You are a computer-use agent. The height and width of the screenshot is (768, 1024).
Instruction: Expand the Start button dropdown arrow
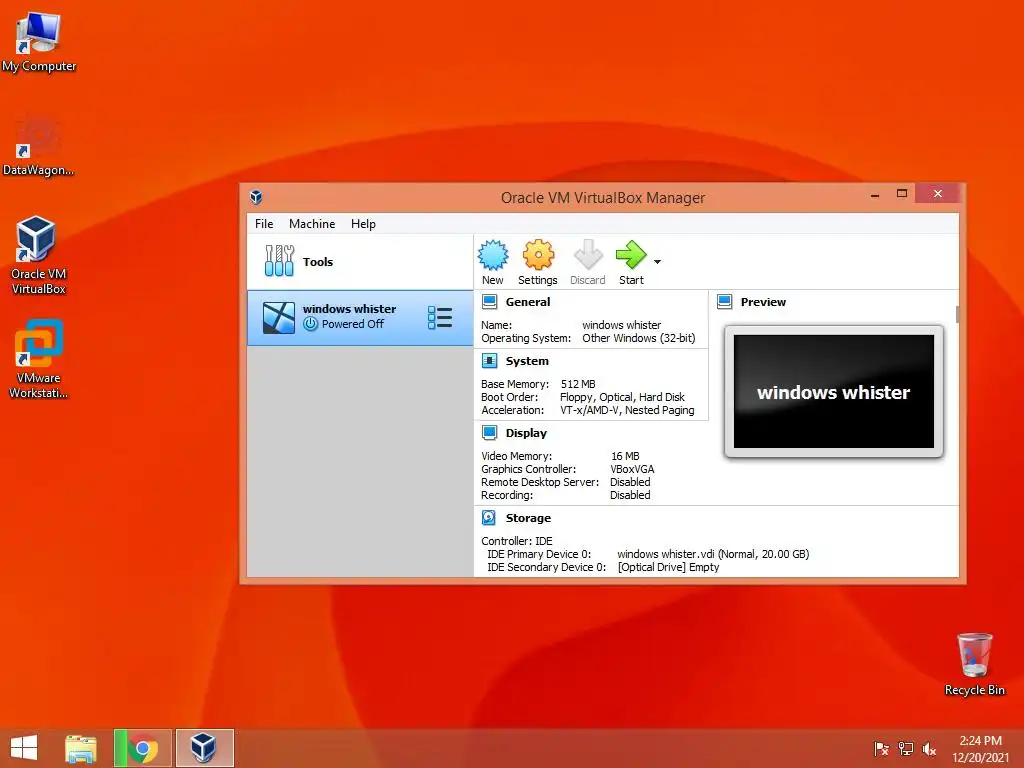coord(658,262)
